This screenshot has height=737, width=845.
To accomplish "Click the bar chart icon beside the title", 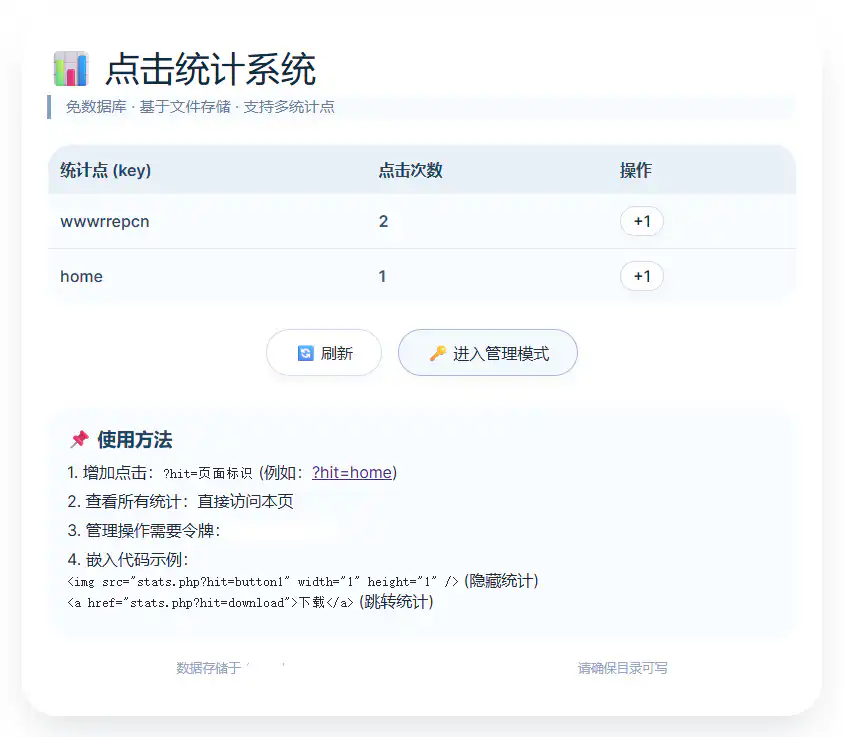I will [x=73, y=68].
